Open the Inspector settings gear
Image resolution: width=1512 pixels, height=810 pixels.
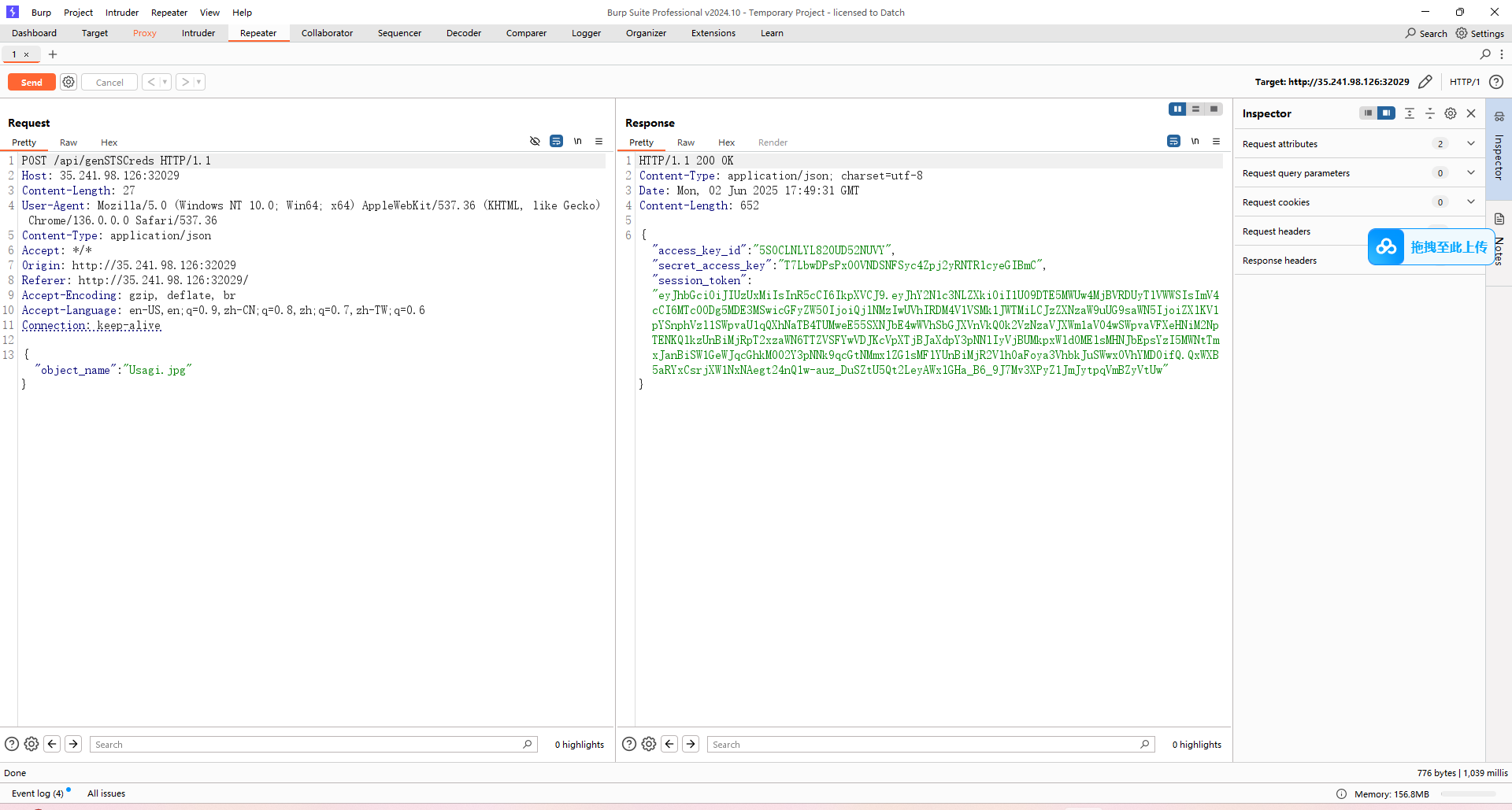1451,113
